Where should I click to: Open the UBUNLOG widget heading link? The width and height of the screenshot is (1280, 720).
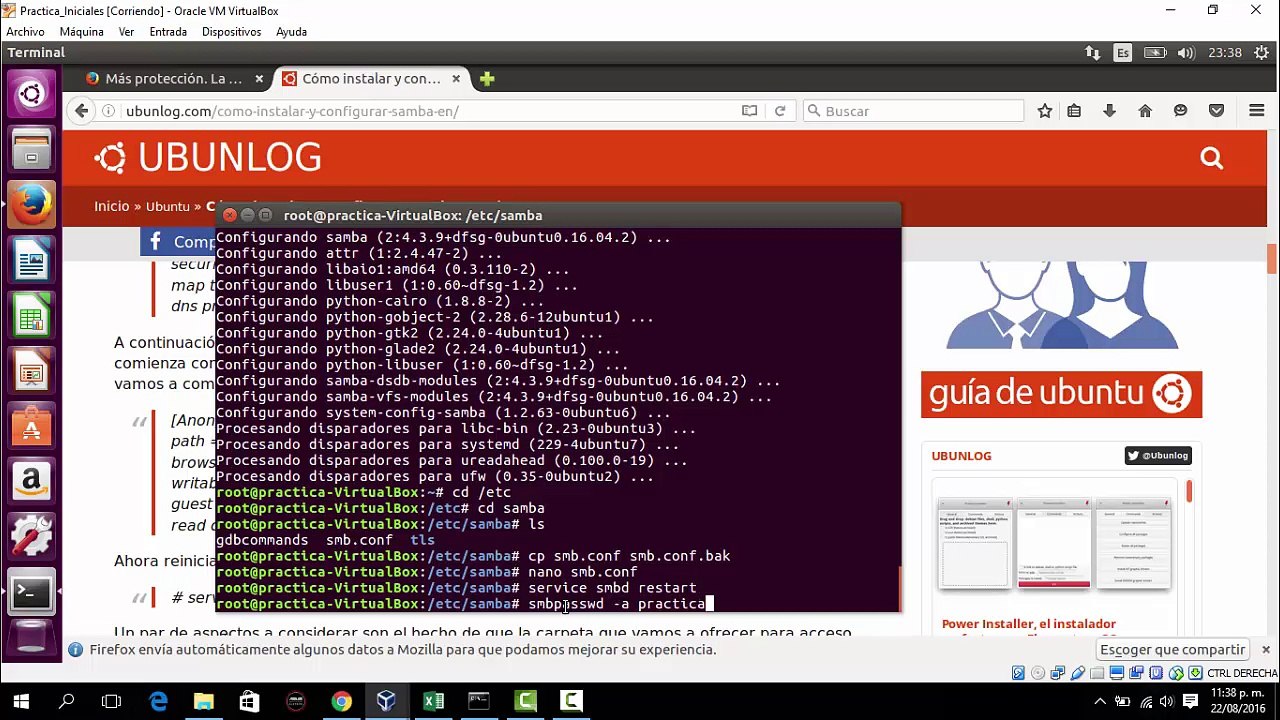point(961,456)
